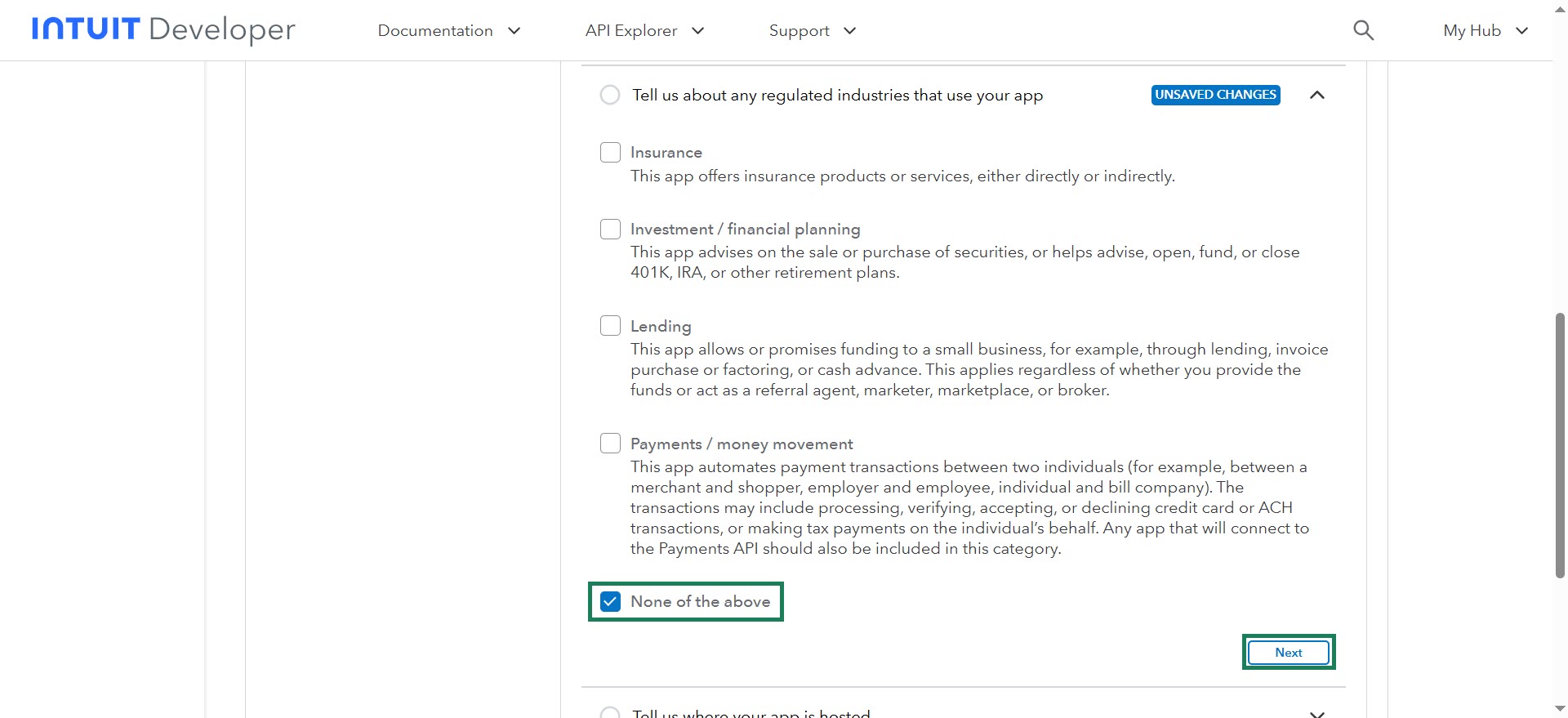Screen dimensions: 1568x718
Task: Click the scrollbar down arrow
Action: [x=1560, y=709]
